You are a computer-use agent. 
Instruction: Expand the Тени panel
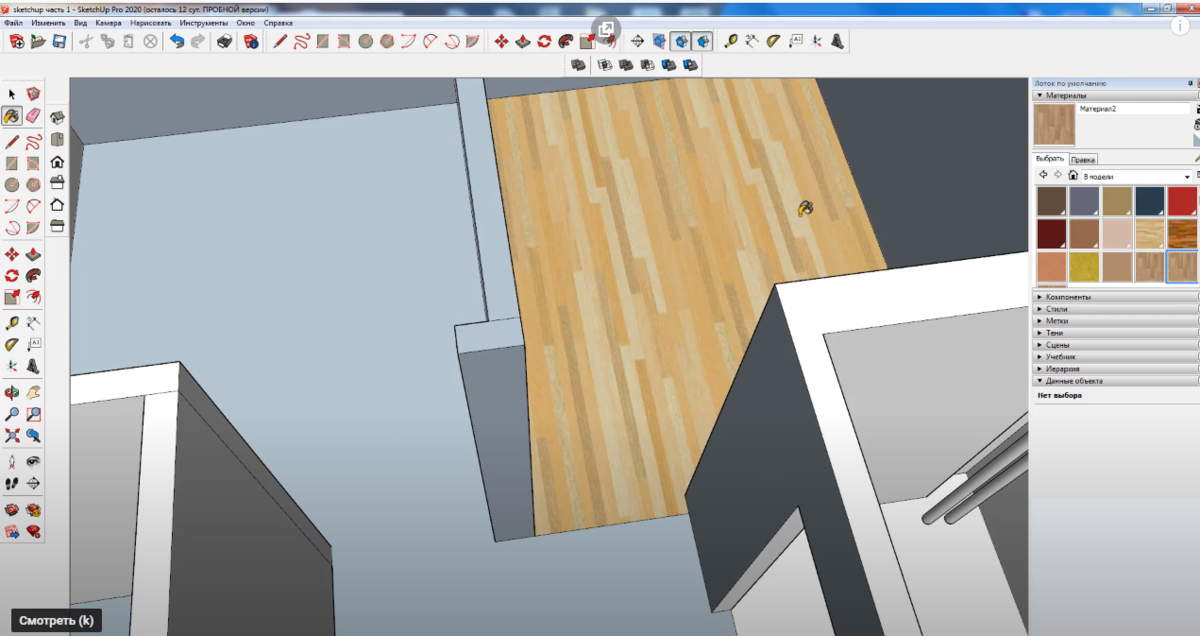[x=1116, y=333]
